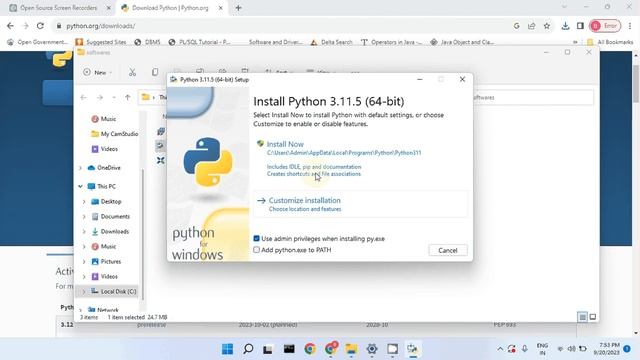640x360 pixels.
Task: Click the python.org/downloads address bar
Action: tap(100, 26)
